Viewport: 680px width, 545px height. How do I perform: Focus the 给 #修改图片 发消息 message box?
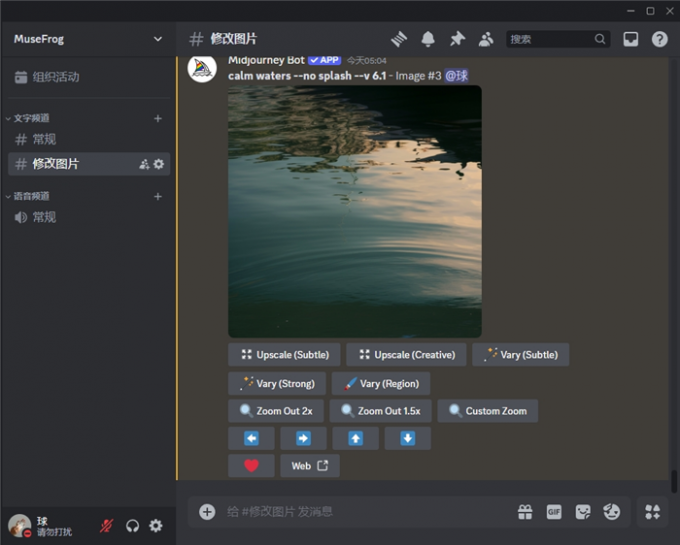tap(366, 512)
